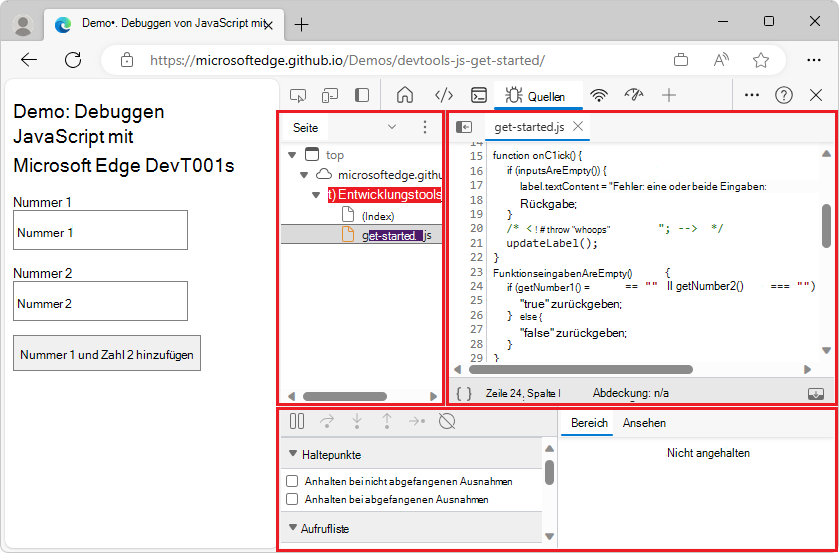Click line number 24 in gutter
Screen dimensions: 839x553
(476, 286)
